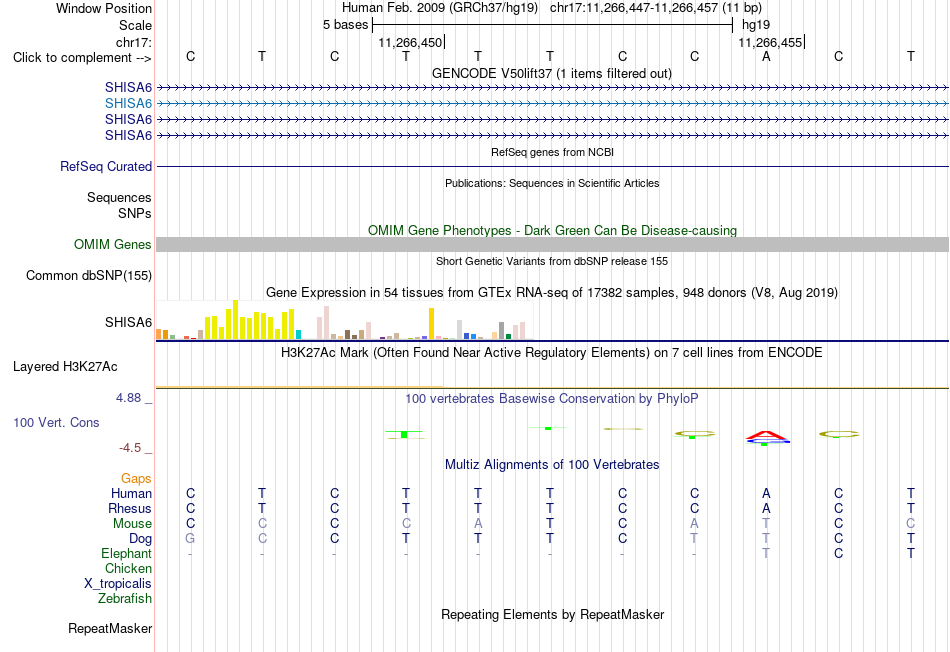Open the "OMIM Gene Phenotypes" green title

(x=552, y=230)
